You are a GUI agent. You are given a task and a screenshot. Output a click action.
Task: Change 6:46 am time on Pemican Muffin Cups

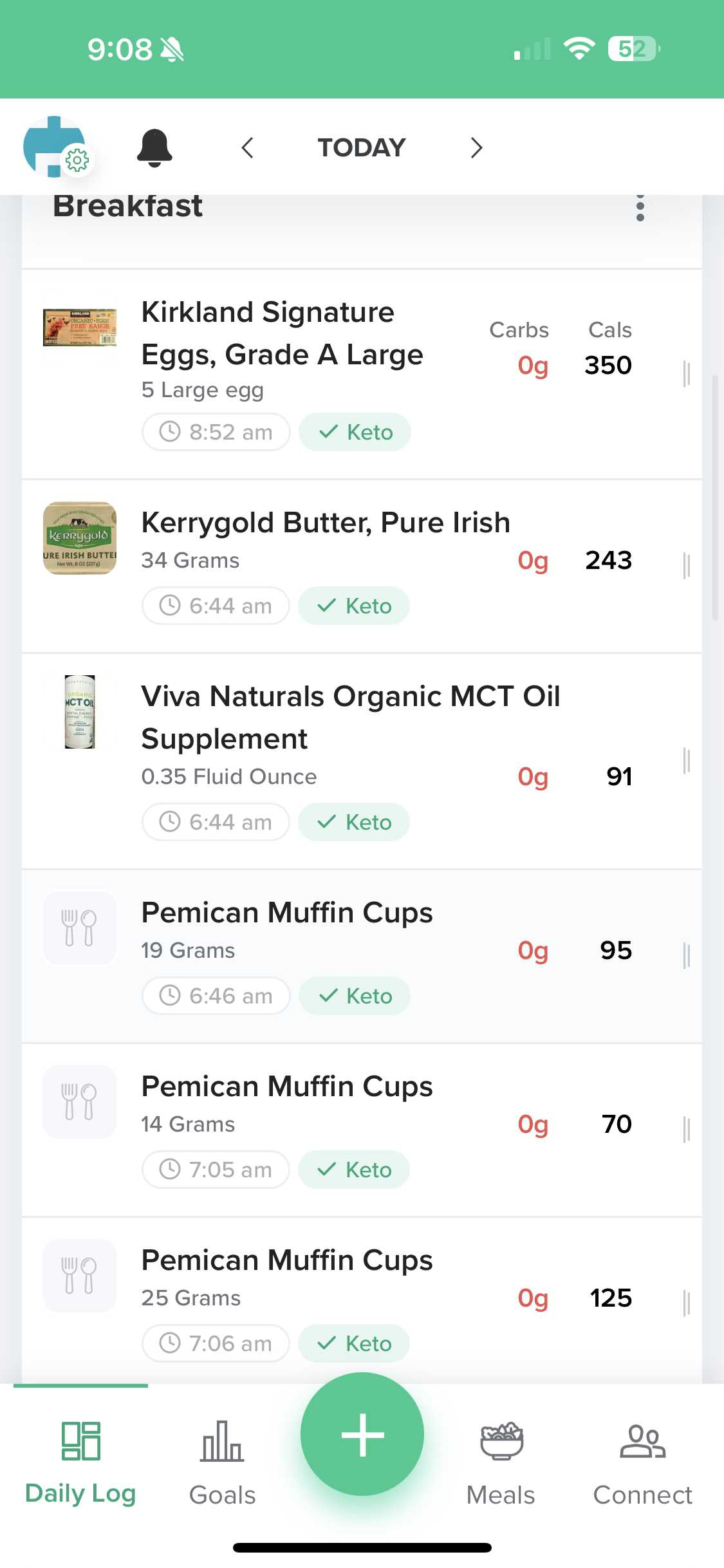click(x=216, y=996)
